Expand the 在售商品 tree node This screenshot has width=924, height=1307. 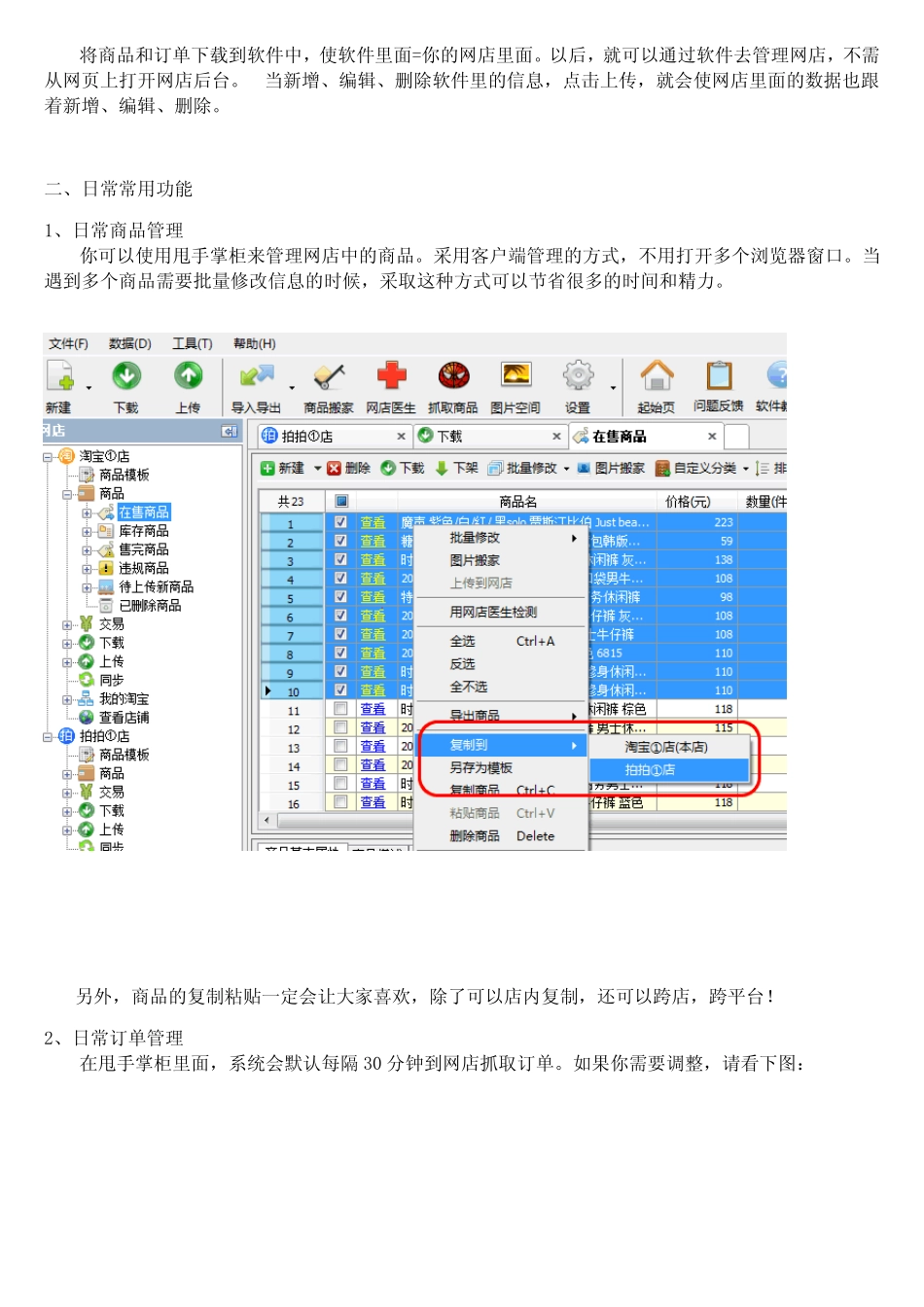point(87,512)
